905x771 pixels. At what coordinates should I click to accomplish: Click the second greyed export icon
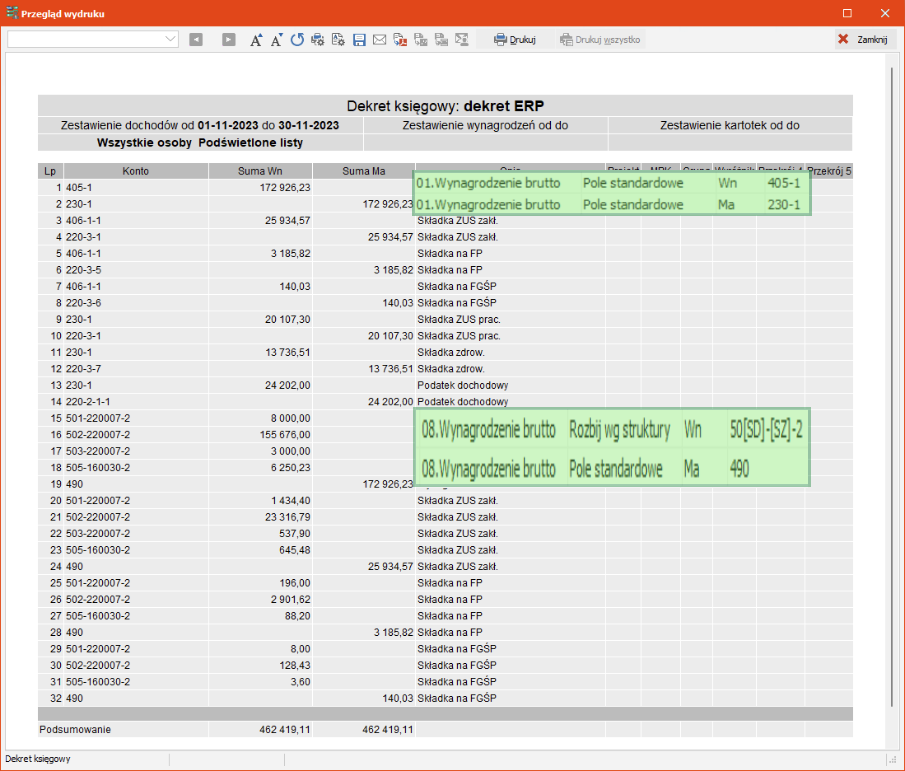(x=442, y=39)
